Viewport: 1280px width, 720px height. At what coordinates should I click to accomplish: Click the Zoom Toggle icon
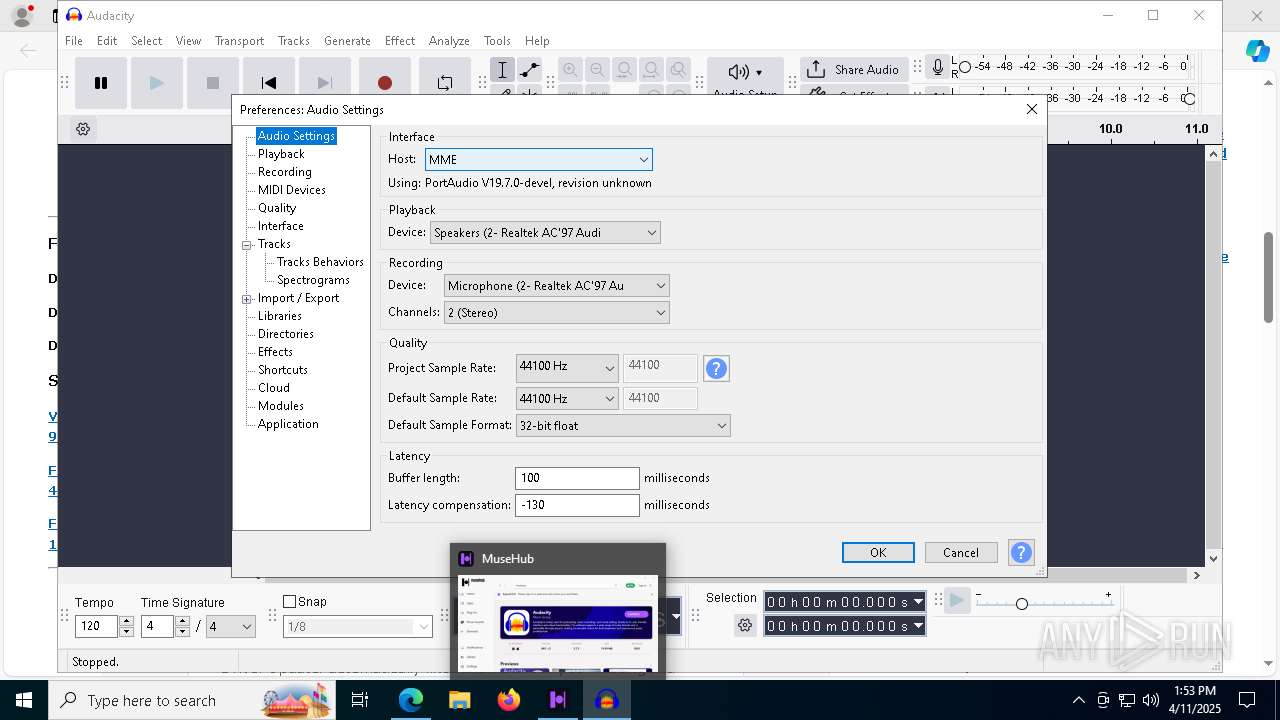[678, 70]
